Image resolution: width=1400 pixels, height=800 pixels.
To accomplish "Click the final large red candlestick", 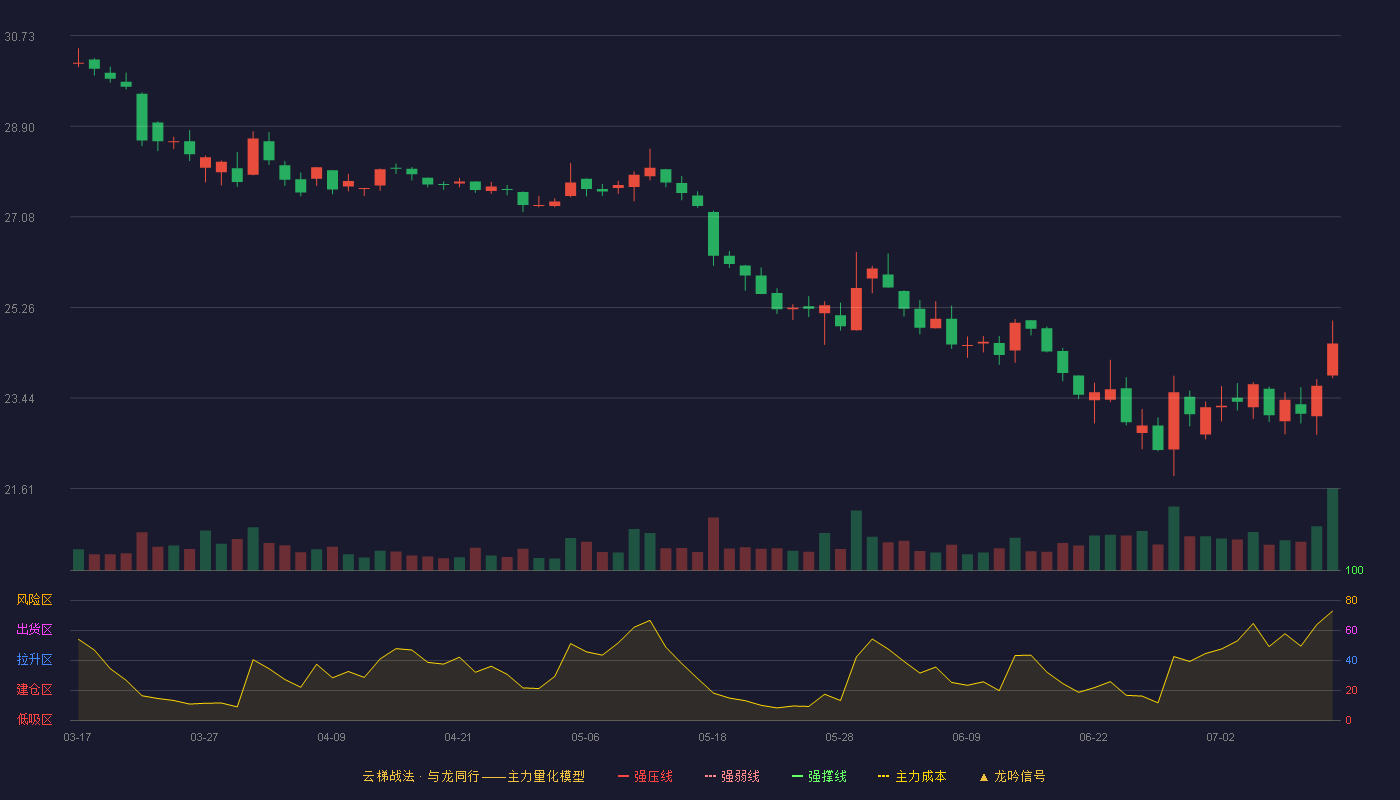I will pyautogui.click(x=1332, y=359).
